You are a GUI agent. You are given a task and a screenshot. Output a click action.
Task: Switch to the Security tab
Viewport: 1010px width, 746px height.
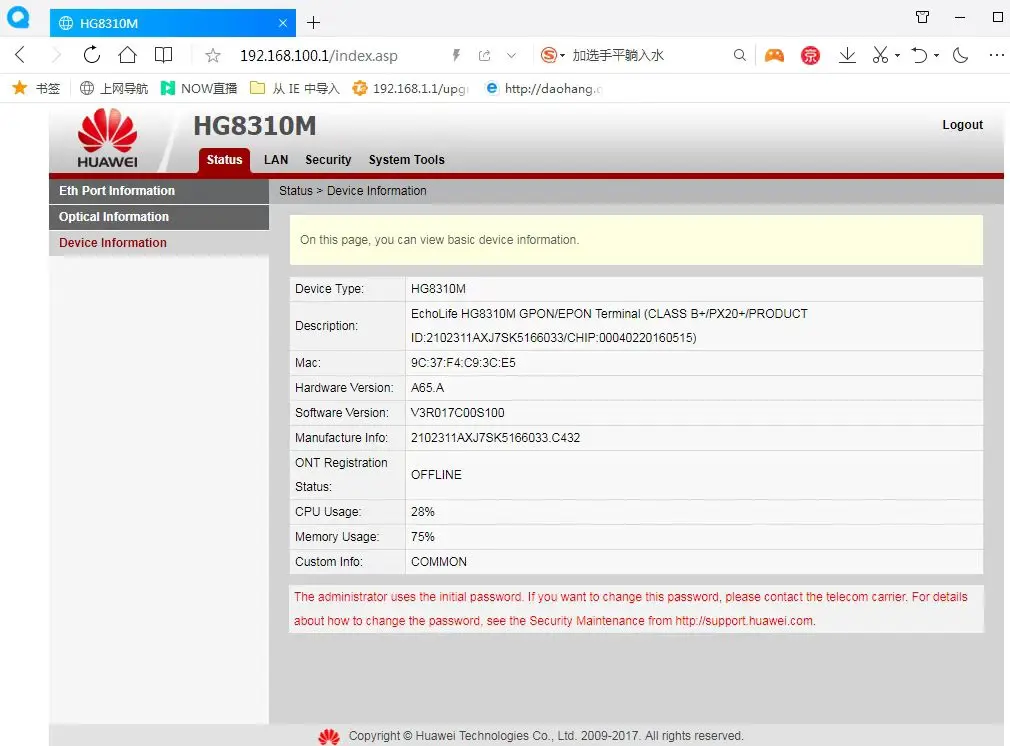[x=328, y=160]
